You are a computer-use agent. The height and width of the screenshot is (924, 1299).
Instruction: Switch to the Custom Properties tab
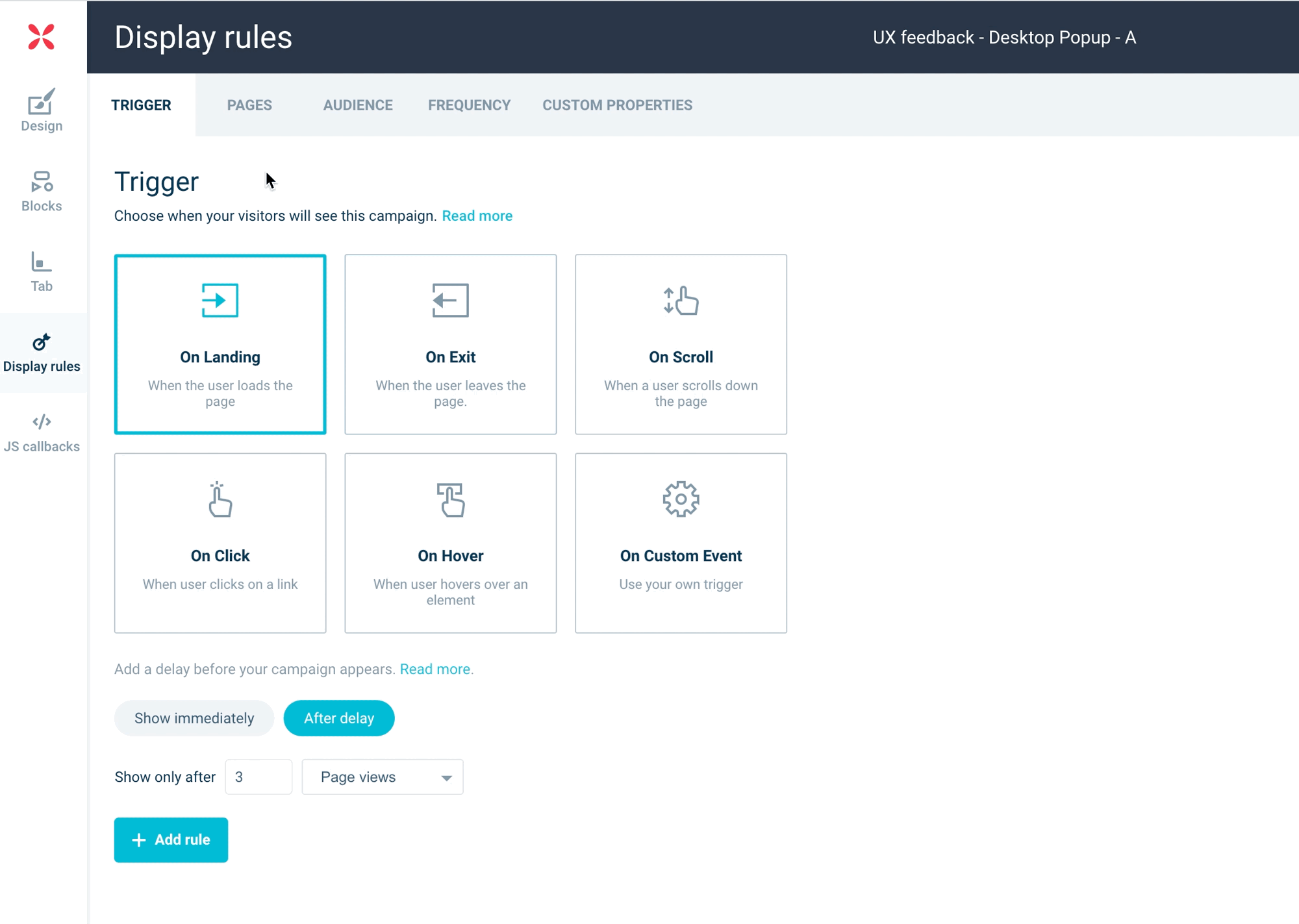click(617, 105)
